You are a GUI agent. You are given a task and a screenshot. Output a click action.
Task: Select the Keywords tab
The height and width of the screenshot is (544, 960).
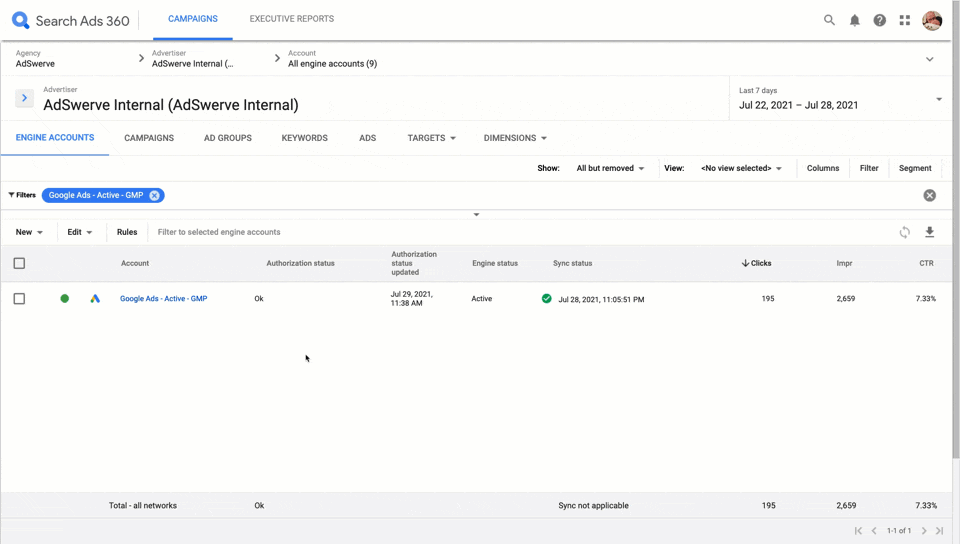[x=304, y=138]
